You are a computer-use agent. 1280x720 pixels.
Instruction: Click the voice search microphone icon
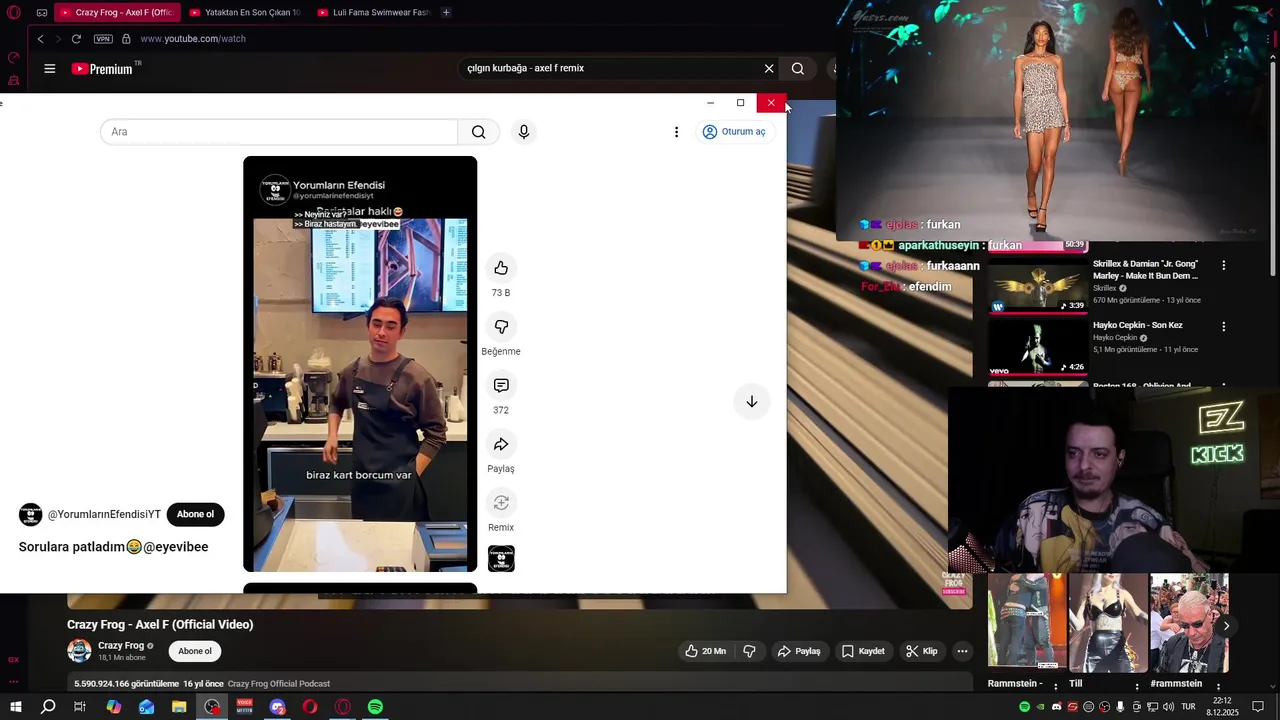[523, 132]
